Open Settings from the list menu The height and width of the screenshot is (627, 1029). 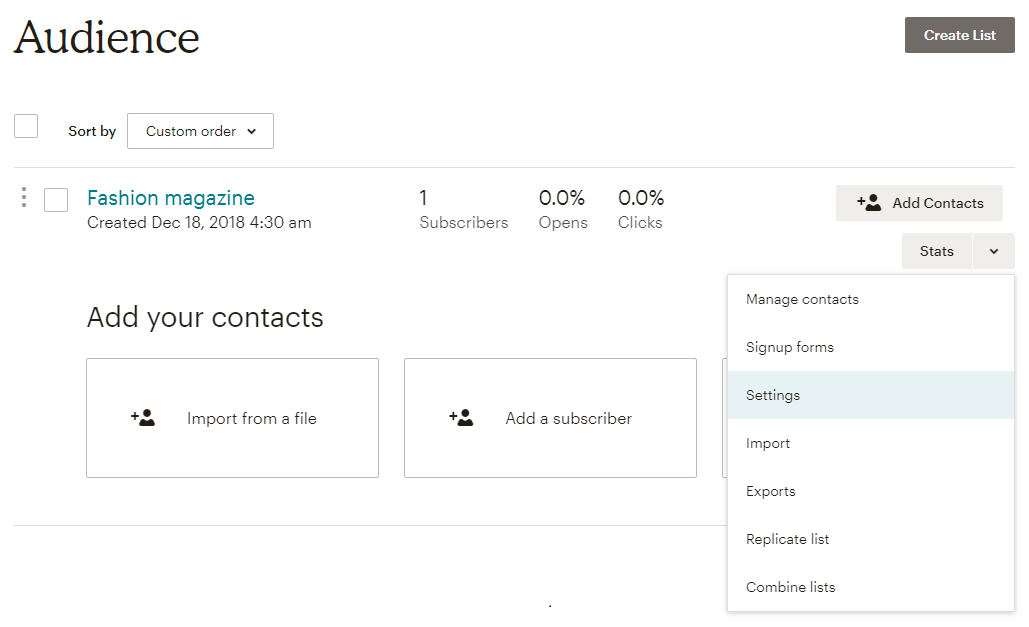coord(871,395)
